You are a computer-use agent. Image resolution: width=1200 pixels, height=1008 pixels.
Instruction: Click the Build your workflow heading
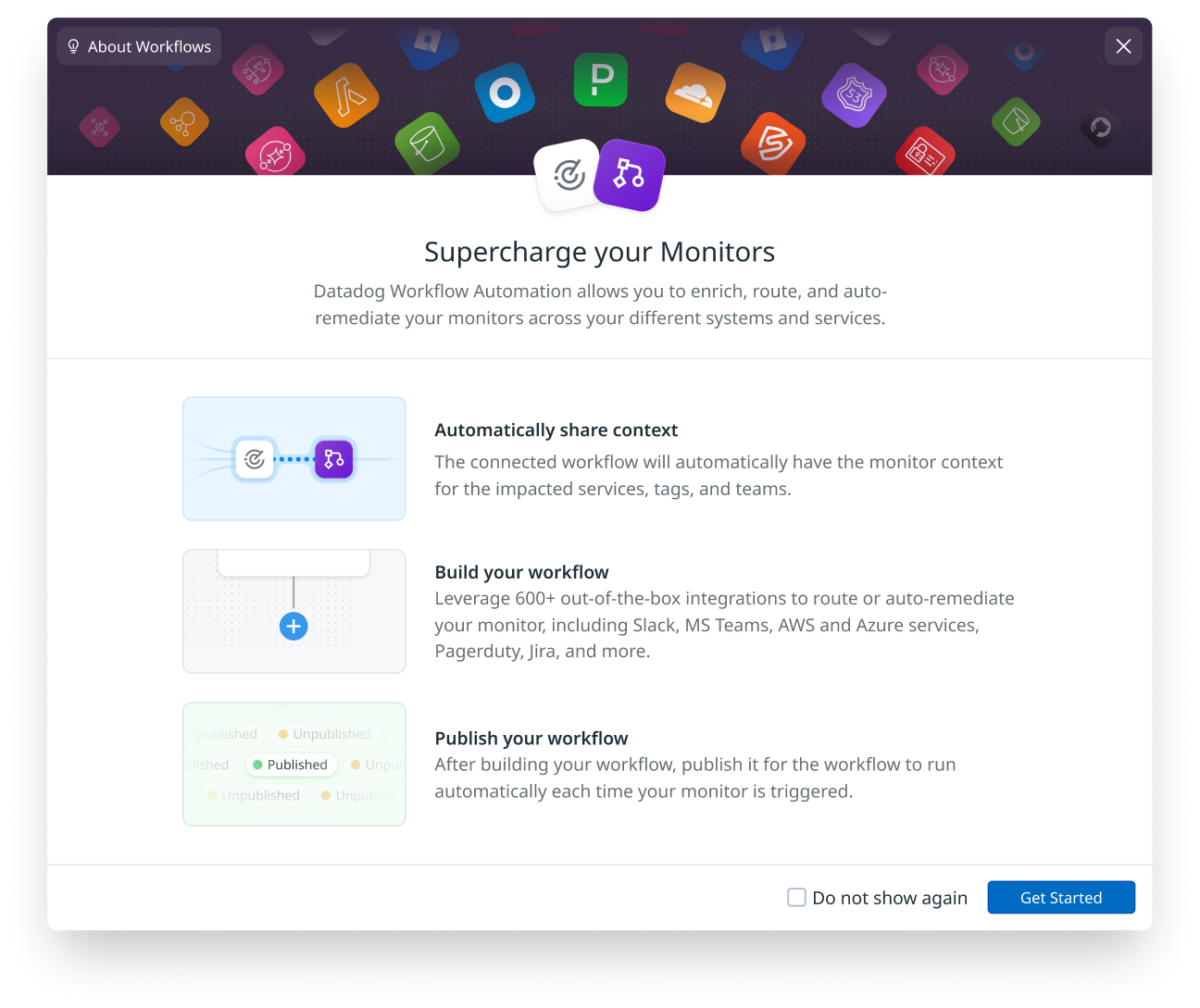click(x=522, y=572)
